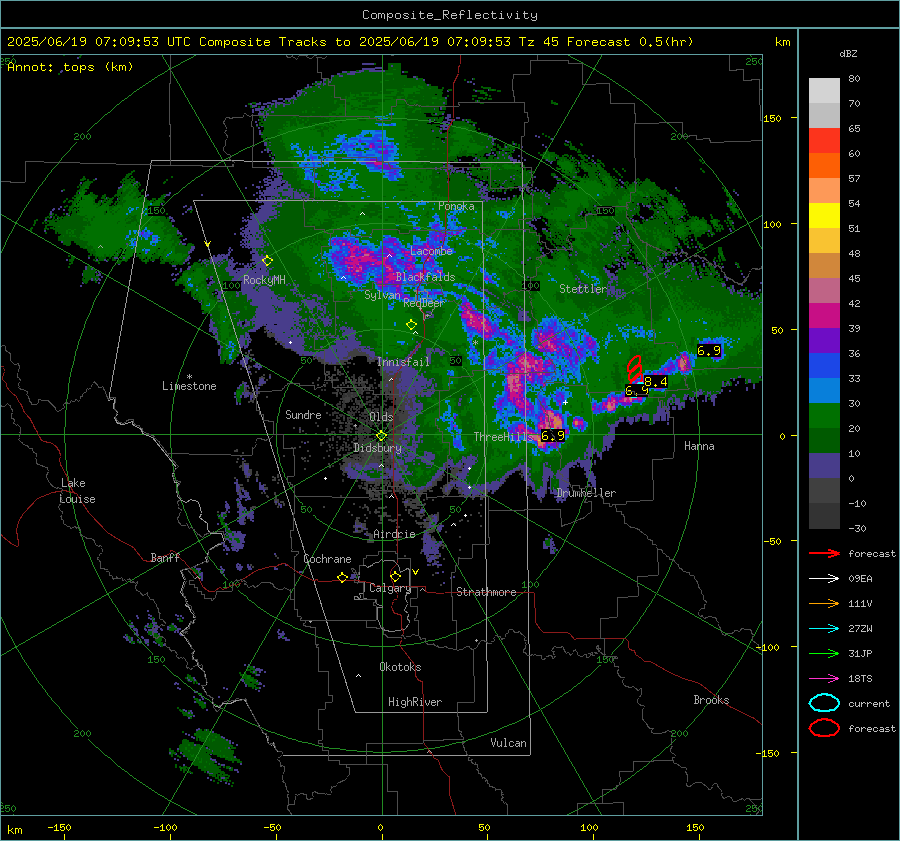Click the Hanna label
900x841 pixels.
click(699, 446)
